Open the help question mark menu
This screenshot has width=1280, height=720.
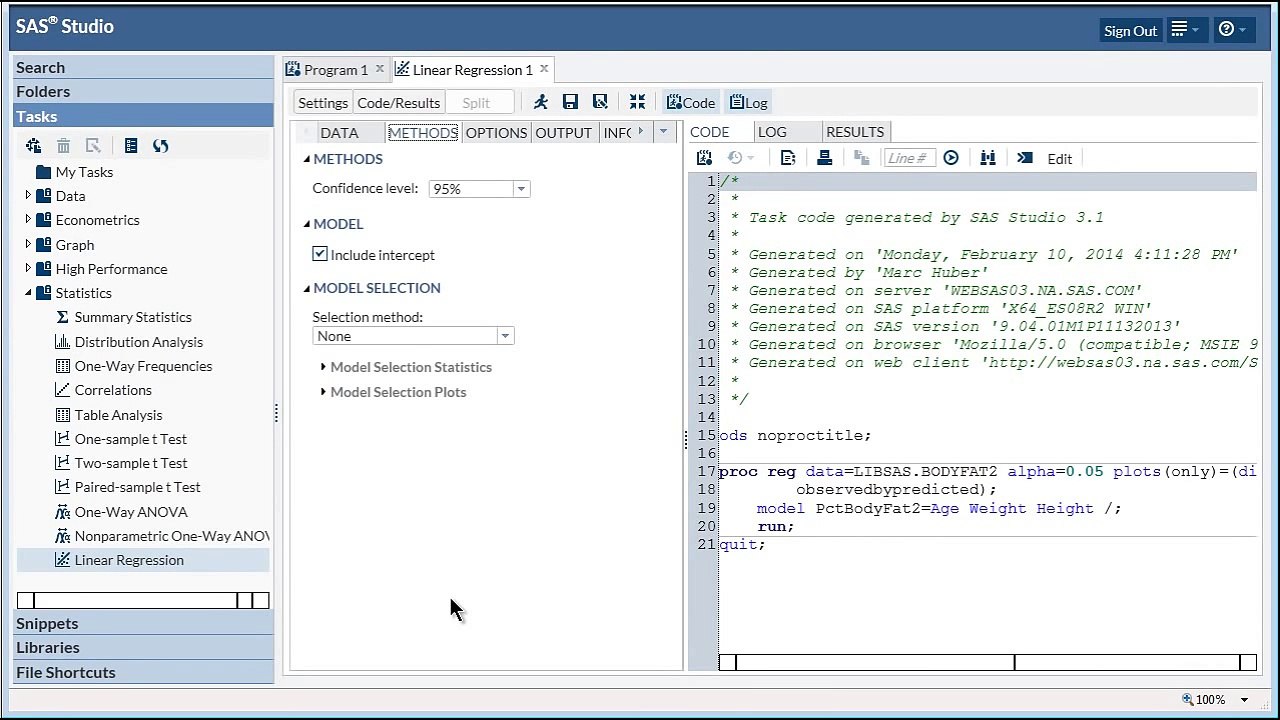(1232, 30)
